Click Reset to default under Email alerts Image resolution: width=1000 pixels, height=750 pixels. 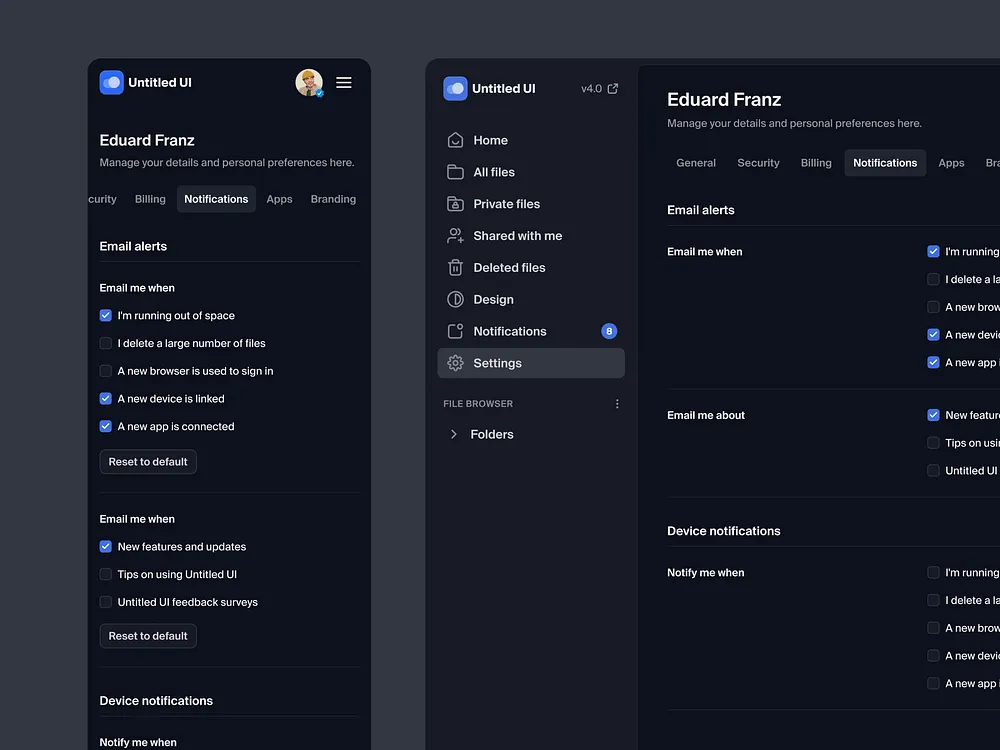point(147,462)
